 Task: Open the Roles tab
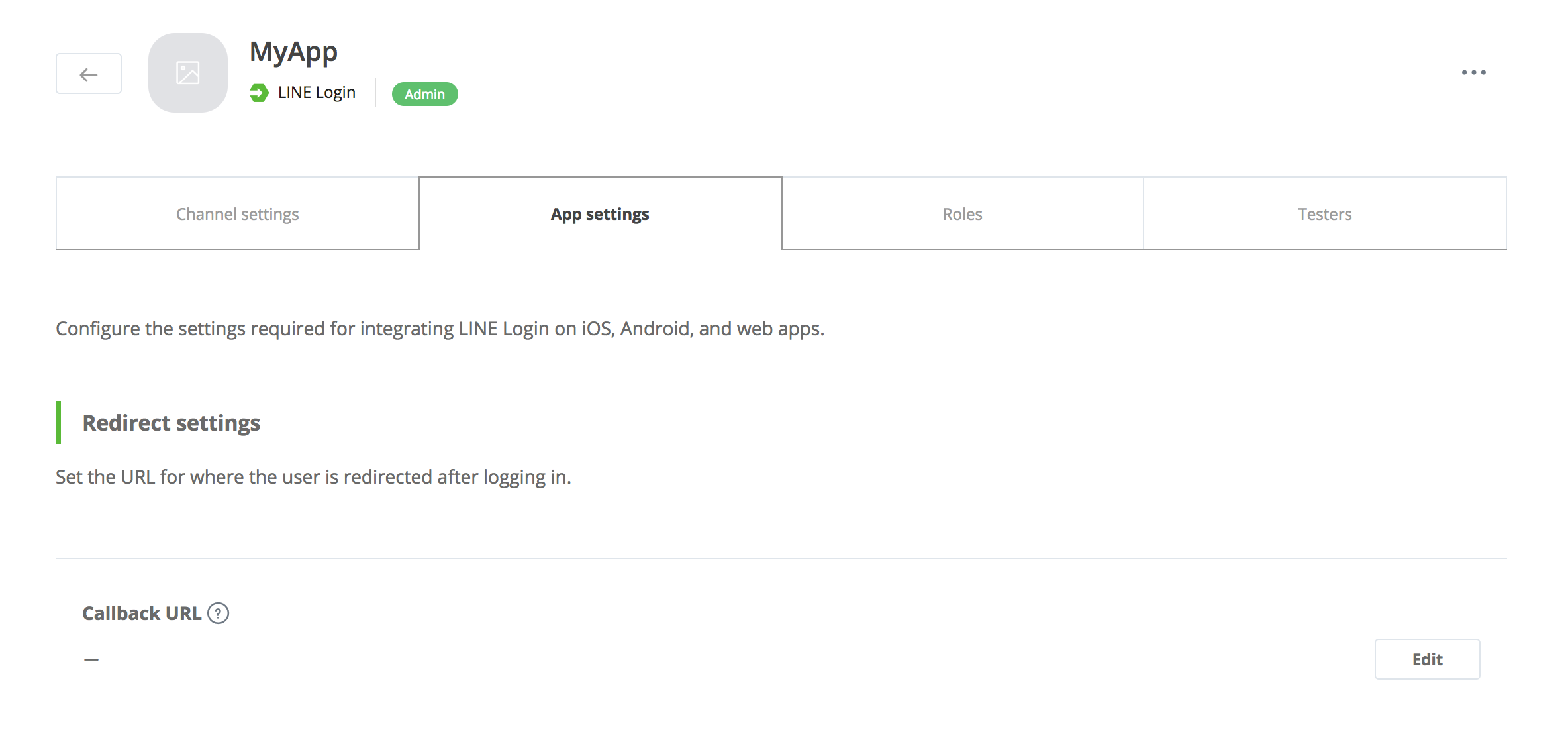click(963, 213)
